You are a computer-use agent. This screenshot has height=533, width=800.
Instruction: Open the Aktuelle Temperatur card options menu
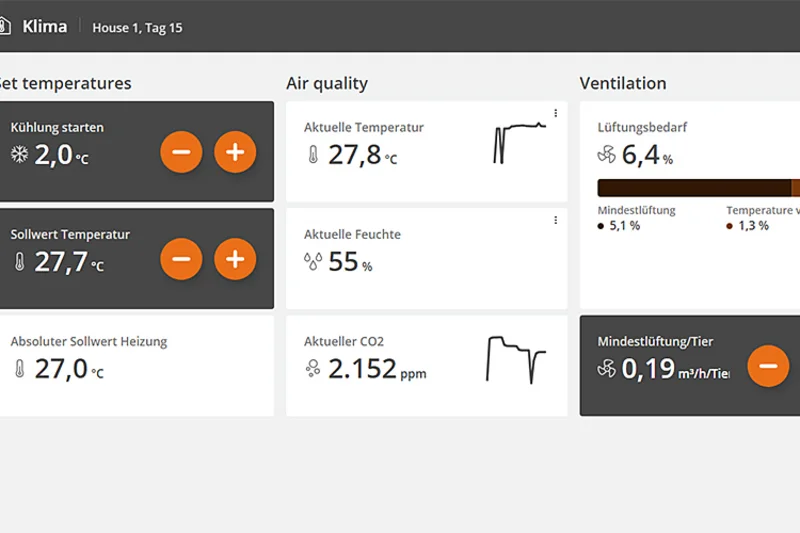click(556, 113)
